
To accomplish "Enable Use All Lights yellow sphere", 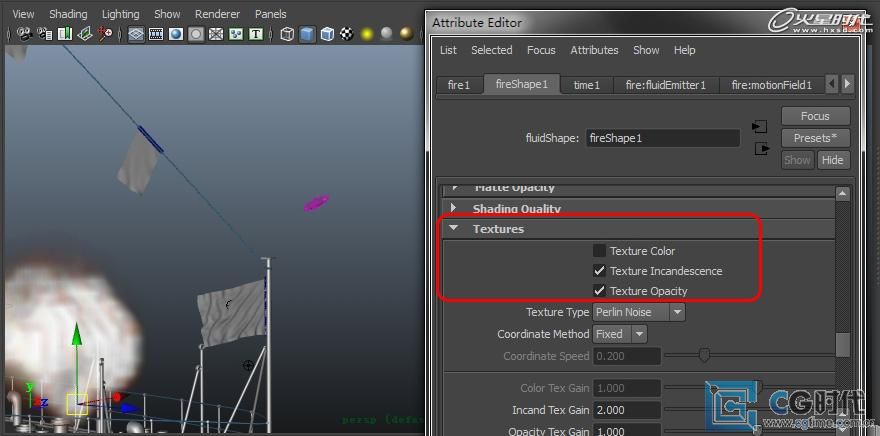I will point(367,34).
